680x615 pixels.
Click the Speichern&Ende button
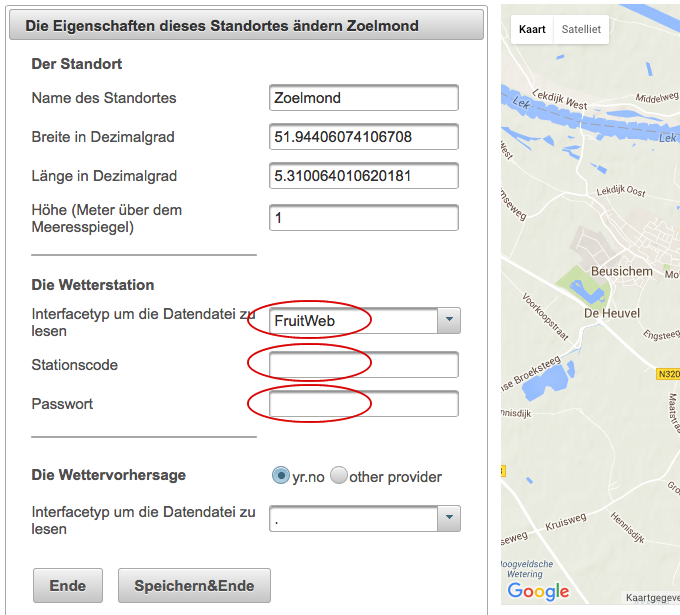point(194,586)
